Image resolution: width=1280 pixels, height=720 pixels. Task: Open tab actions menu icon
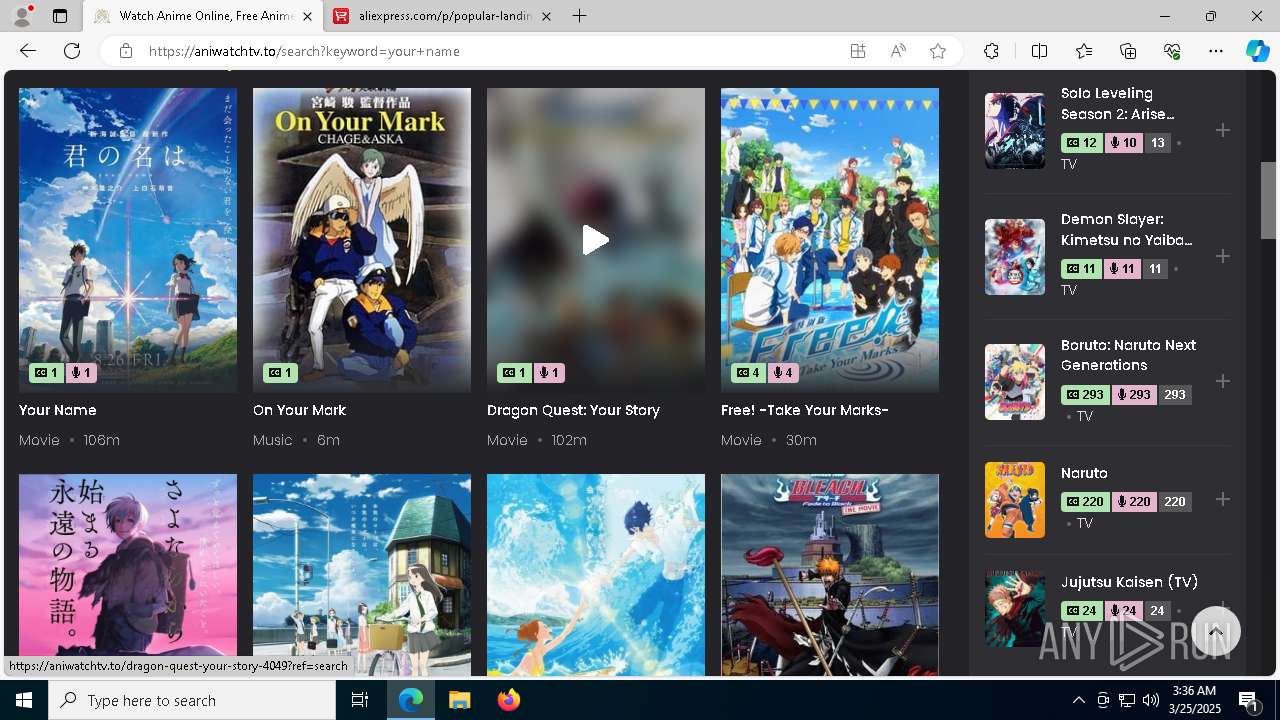click(x=60, y=16)
